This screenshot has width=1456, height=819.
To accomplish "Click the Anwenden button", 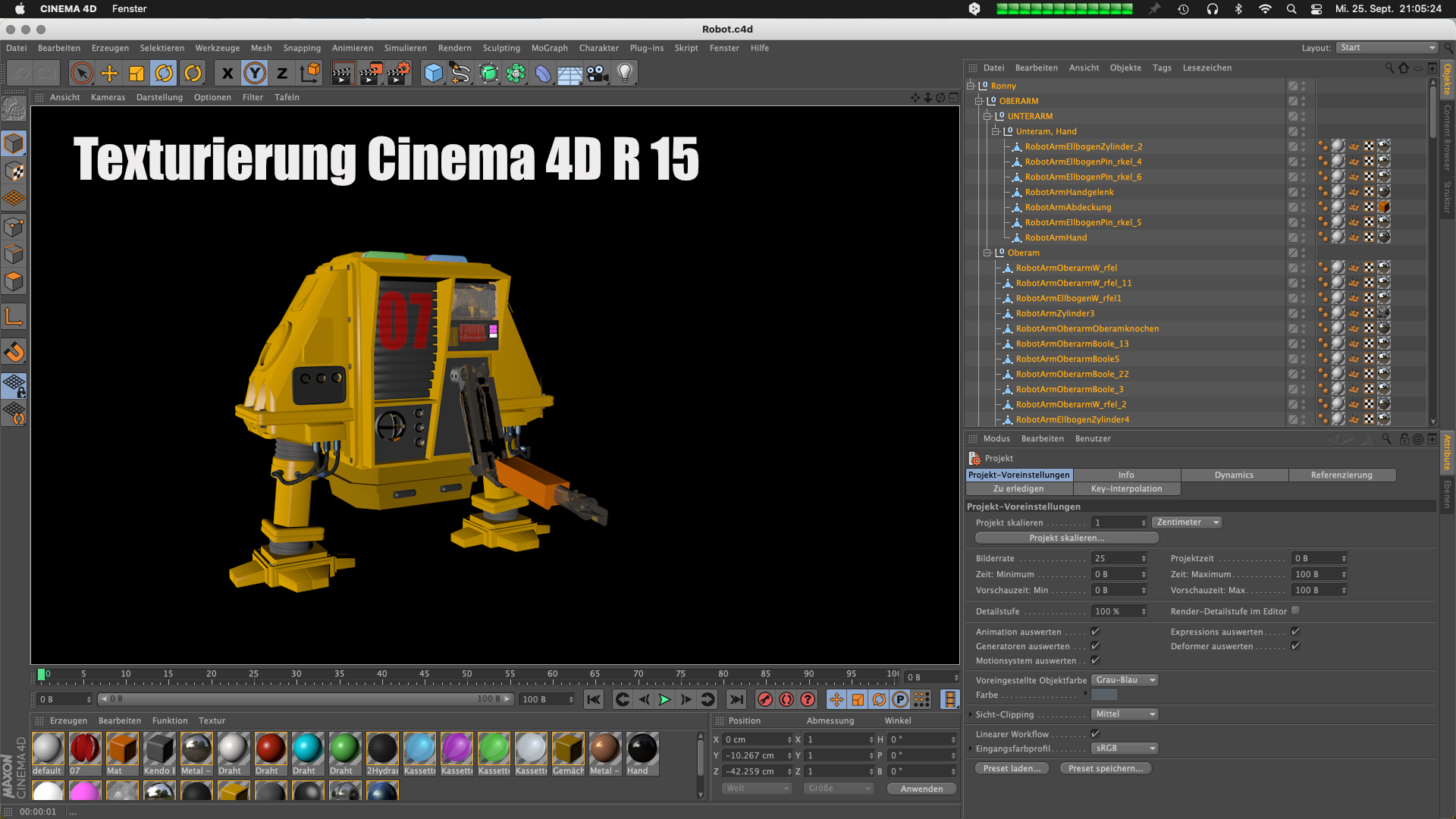I will click(921, 789).
